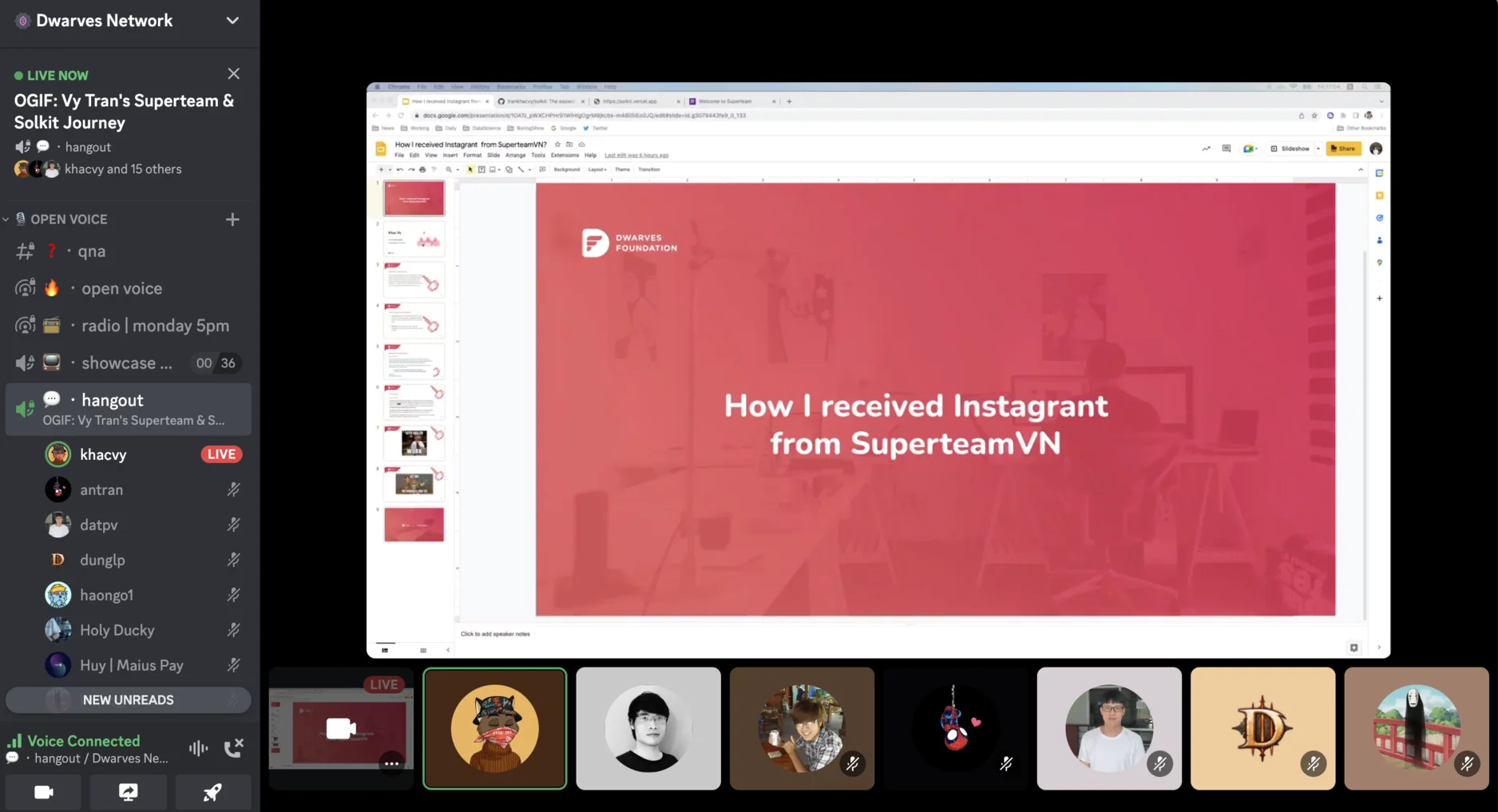Open the event title OGIF Vy Tran's Superteam

pos(124,112)
